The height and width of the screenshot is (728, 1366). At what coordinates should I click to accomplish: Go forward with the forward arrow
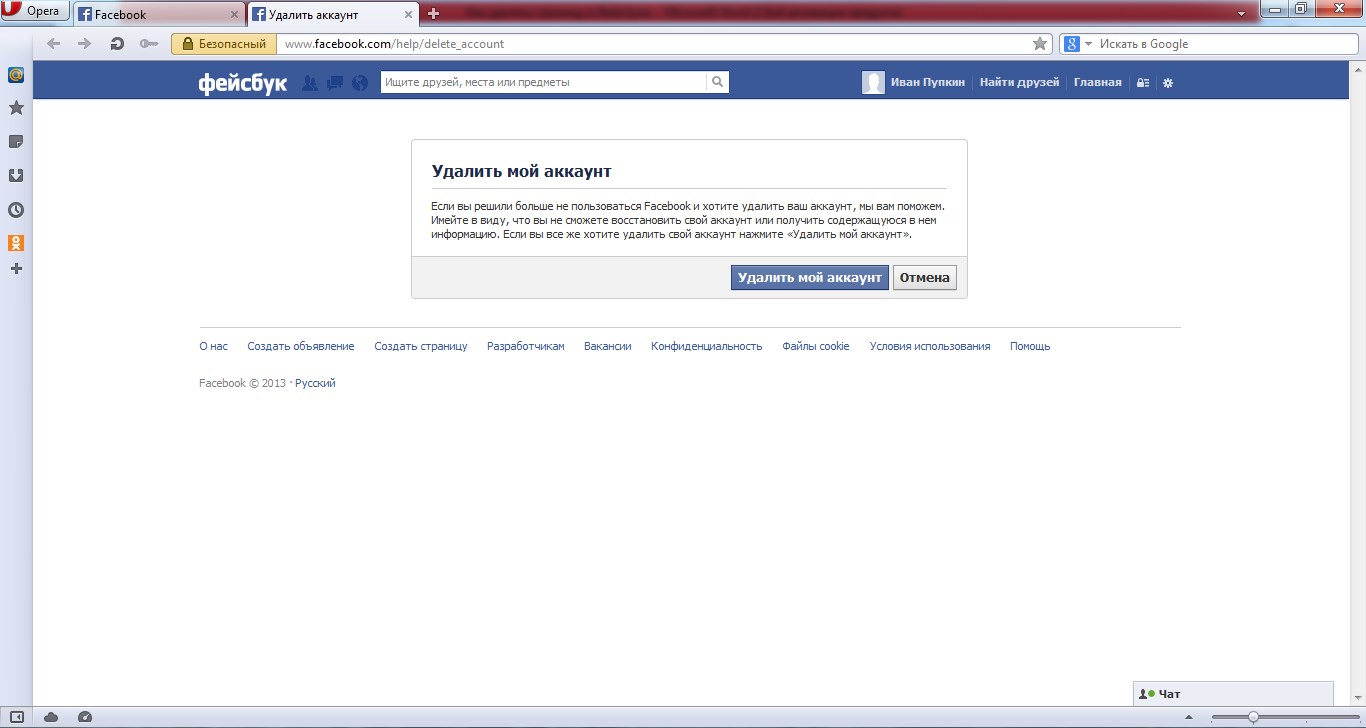(x=85, y=44)
